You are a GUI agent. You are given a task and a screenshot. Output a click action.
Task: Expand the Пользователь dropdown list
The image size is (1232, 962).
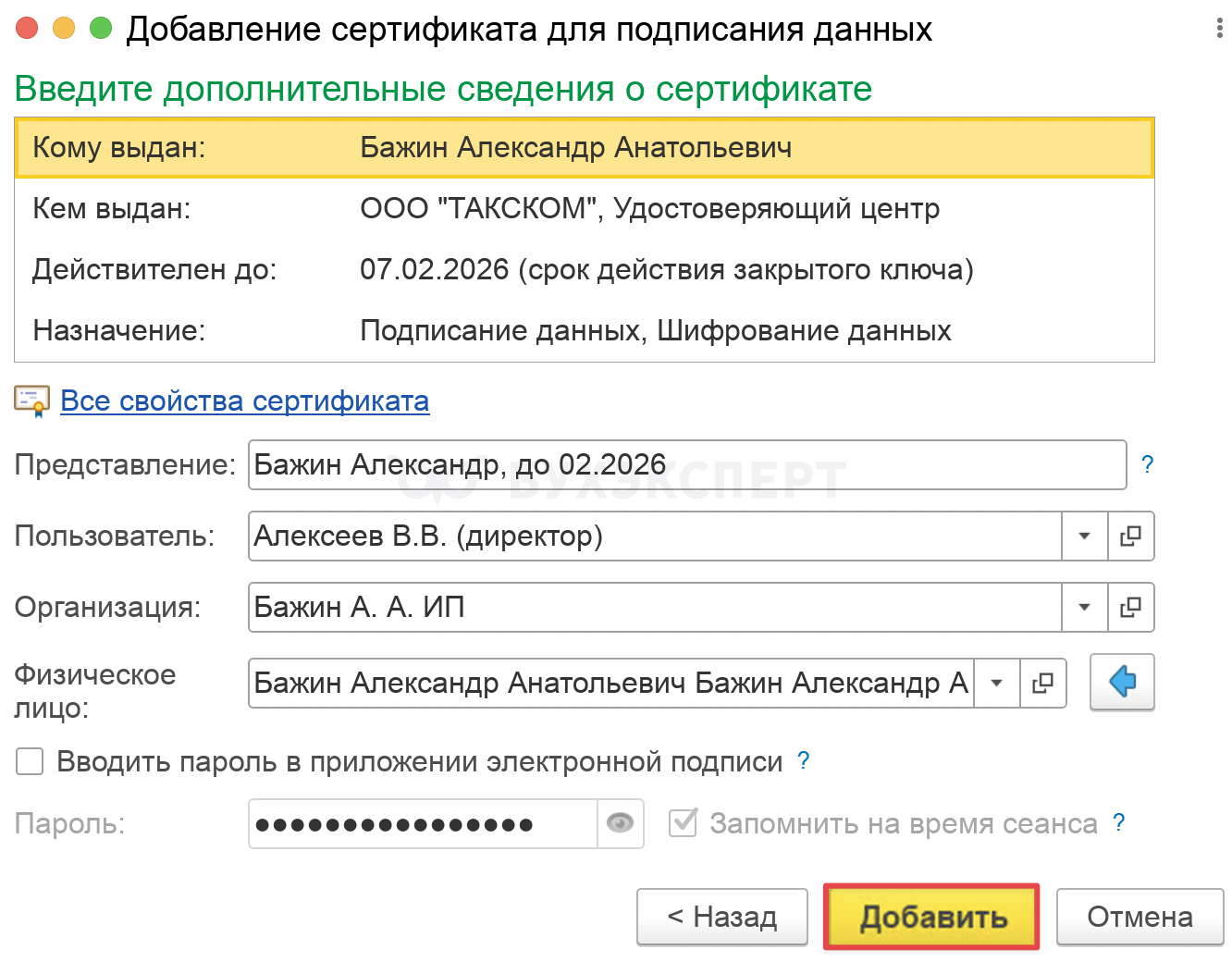(1084, 536)
